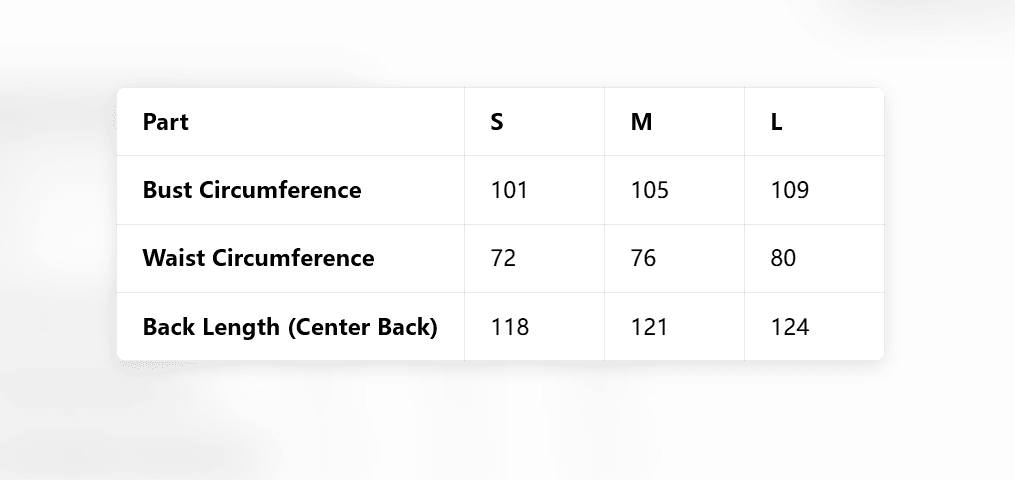
Task: Click the (Center Back) parenthetical text
Action: [362, 327]
